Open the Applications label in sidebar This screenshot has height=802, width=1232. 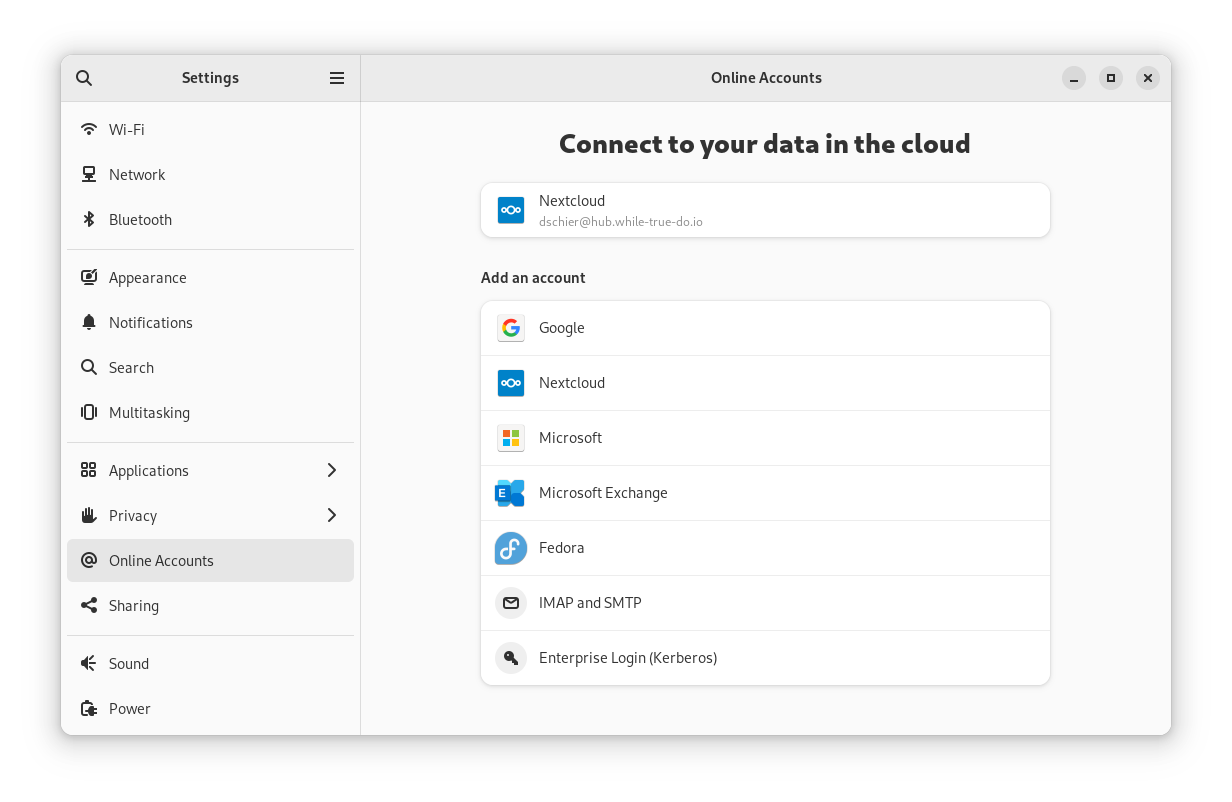click(149, 470)
